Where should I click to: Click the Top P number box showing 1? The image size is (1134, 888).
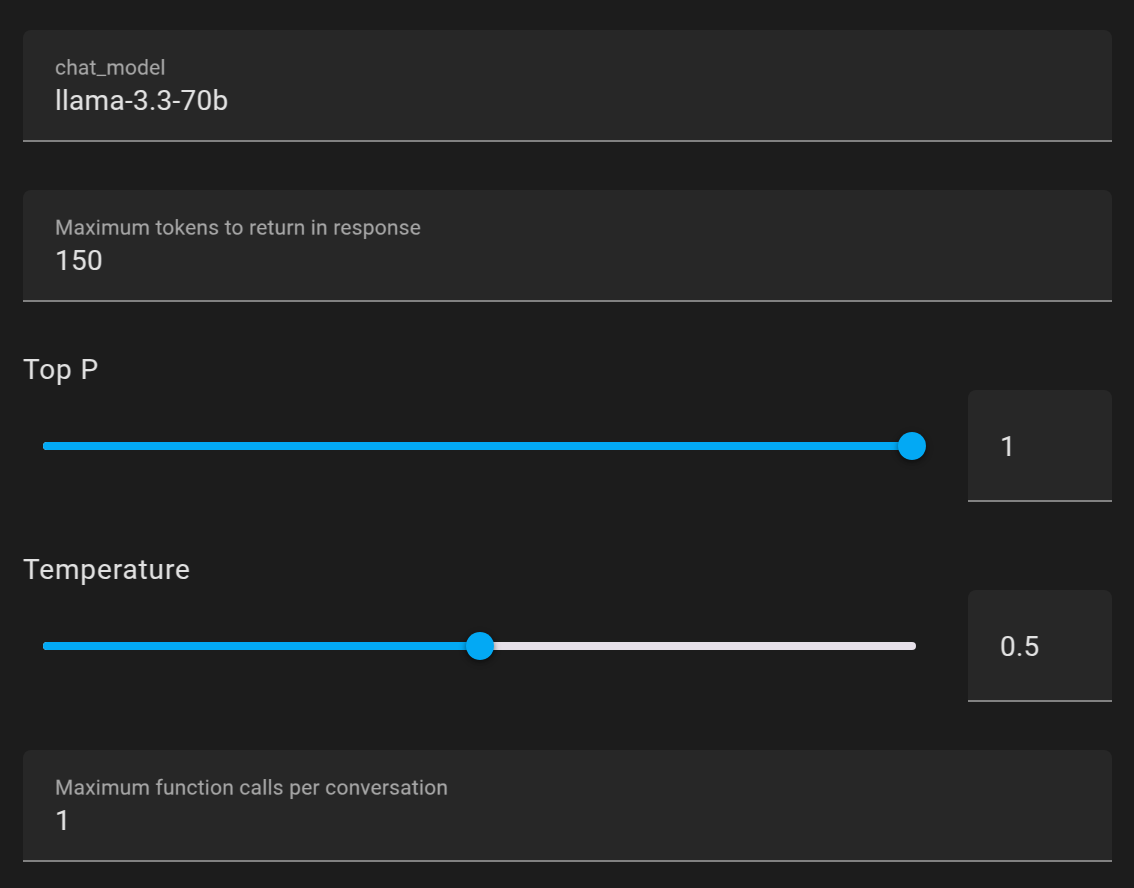coord(1038,446)
